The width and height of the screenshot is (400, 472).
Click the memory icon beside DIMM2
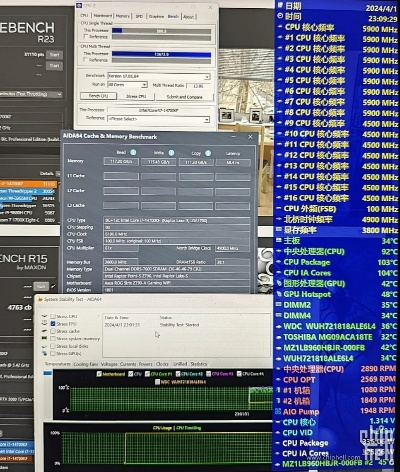coord(279,305)
